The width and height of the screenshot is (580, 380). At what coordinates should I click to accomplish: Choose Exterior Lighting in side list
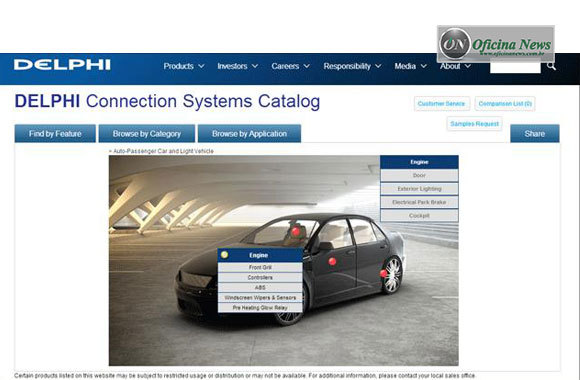pyautogui.click(x=419, y=189)
